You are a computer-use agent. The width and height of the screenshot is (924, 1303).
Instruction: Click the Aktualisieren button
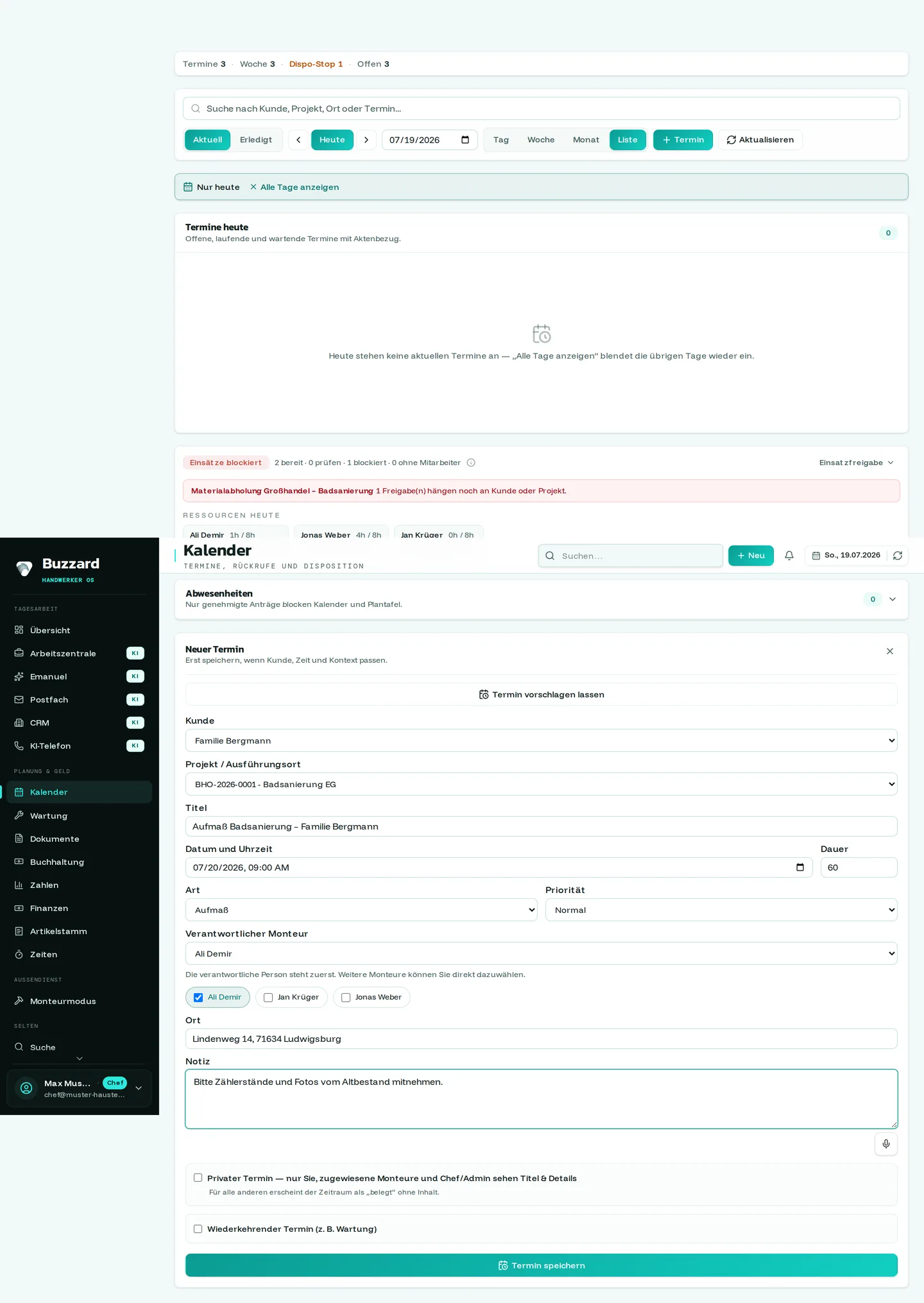[760, 140]
